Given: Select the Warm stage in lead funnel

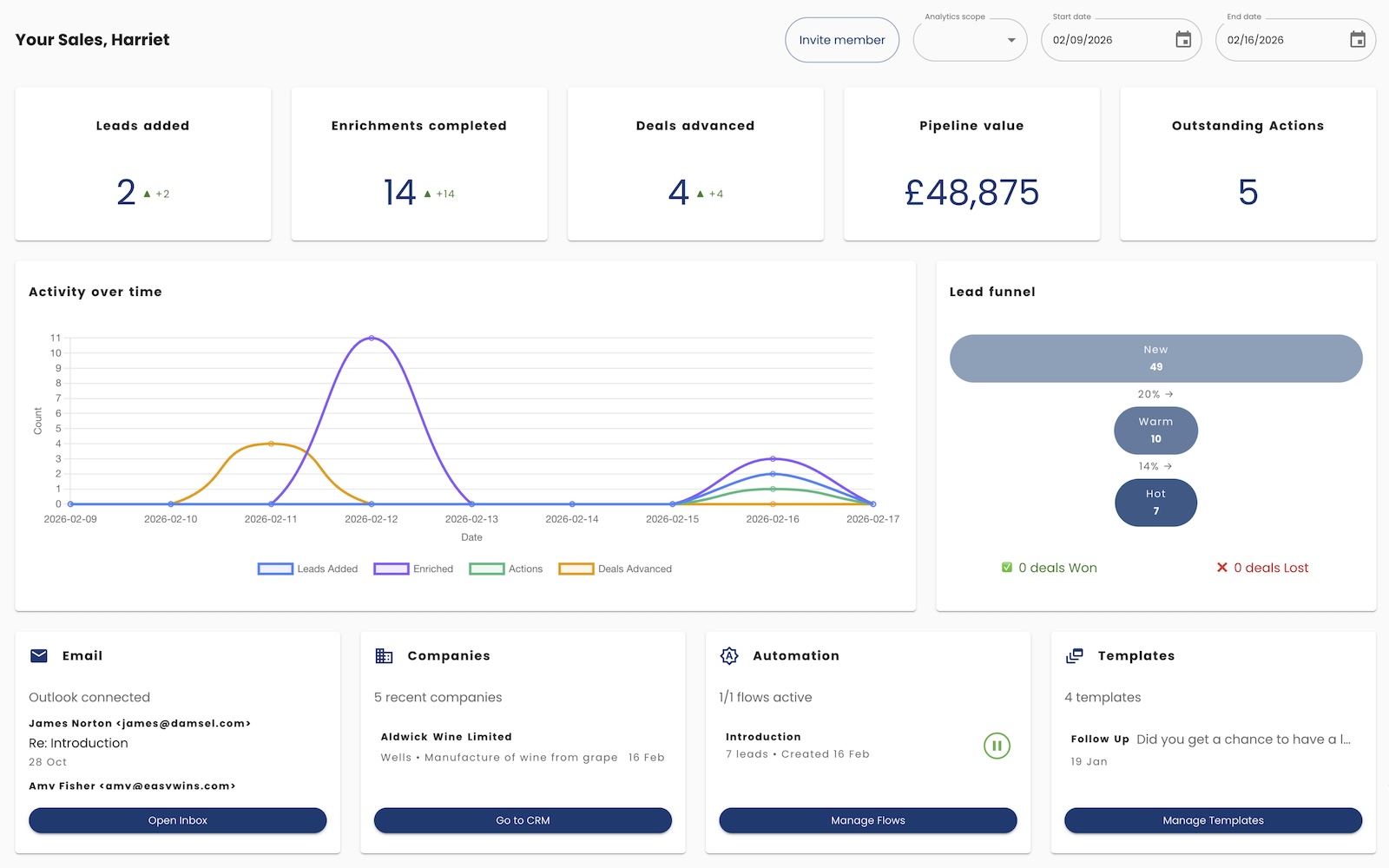Looking at the screenshot, I should (1156, 431).
